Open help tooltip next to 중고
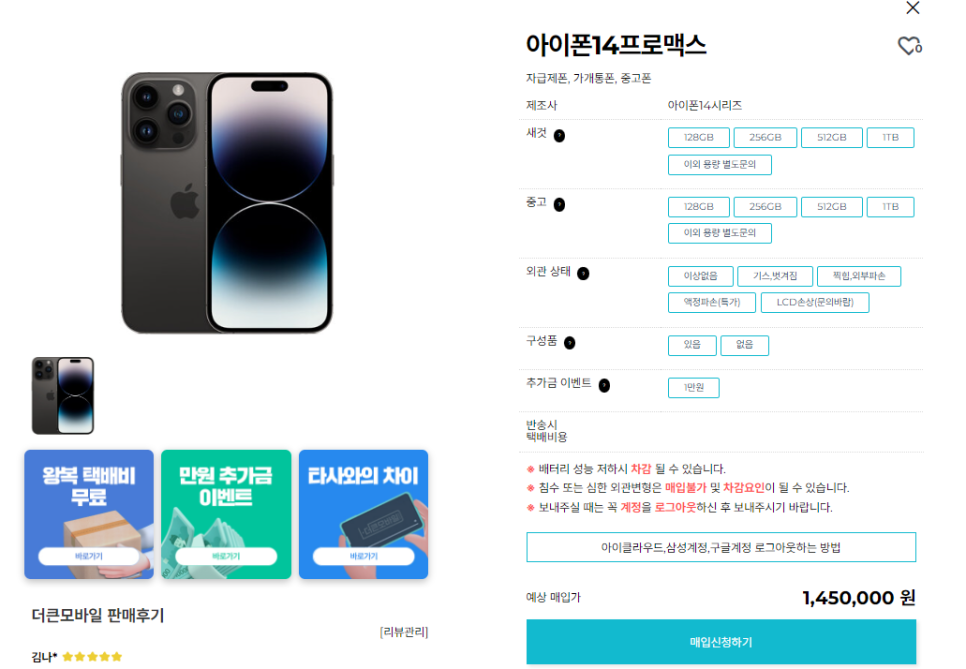This screenshot has height=669, width=966. pyautogui.click(x=559, y=205)
